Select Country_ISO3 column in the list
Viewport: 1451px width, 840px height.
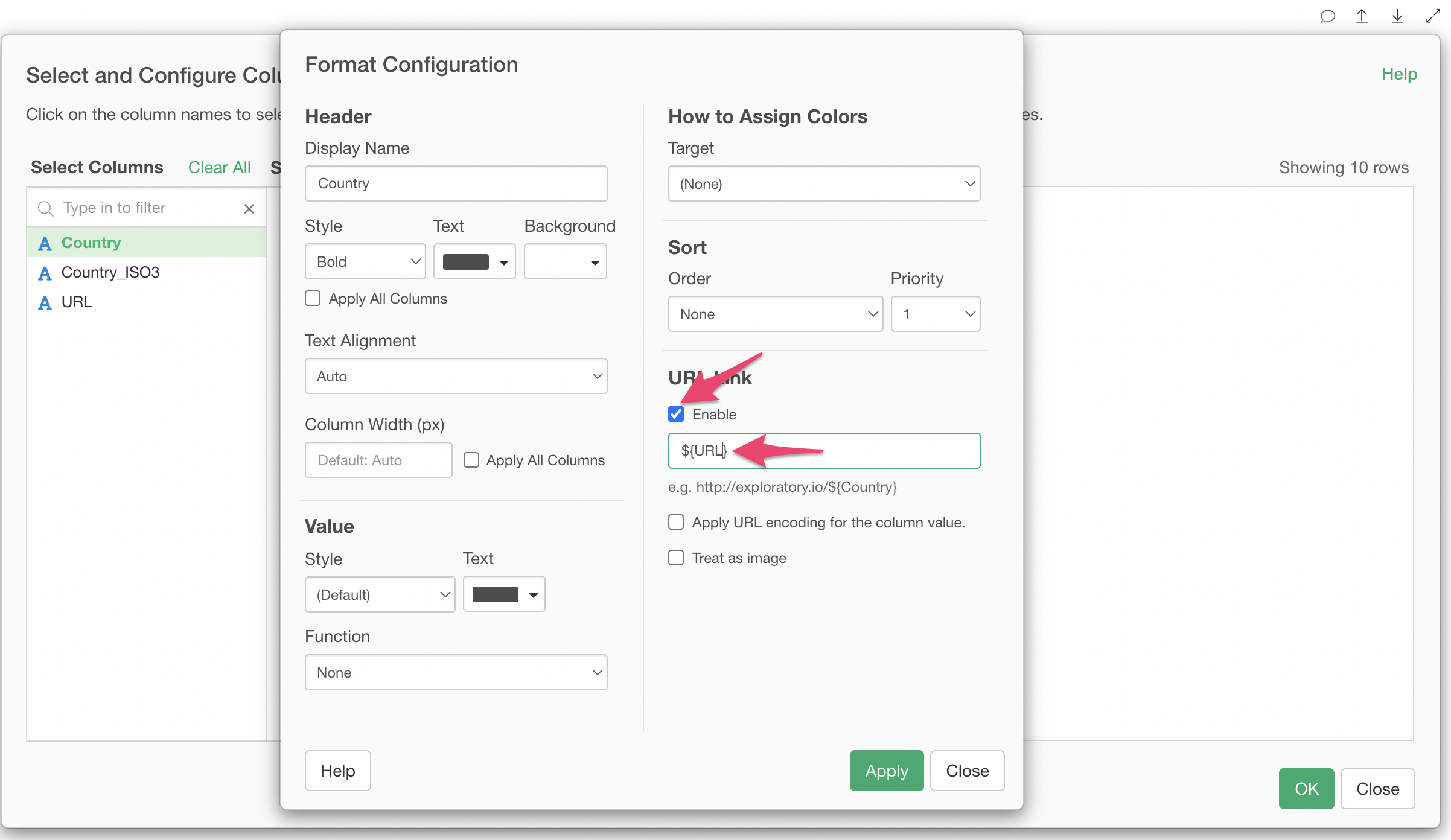click(x=110, y=272)
